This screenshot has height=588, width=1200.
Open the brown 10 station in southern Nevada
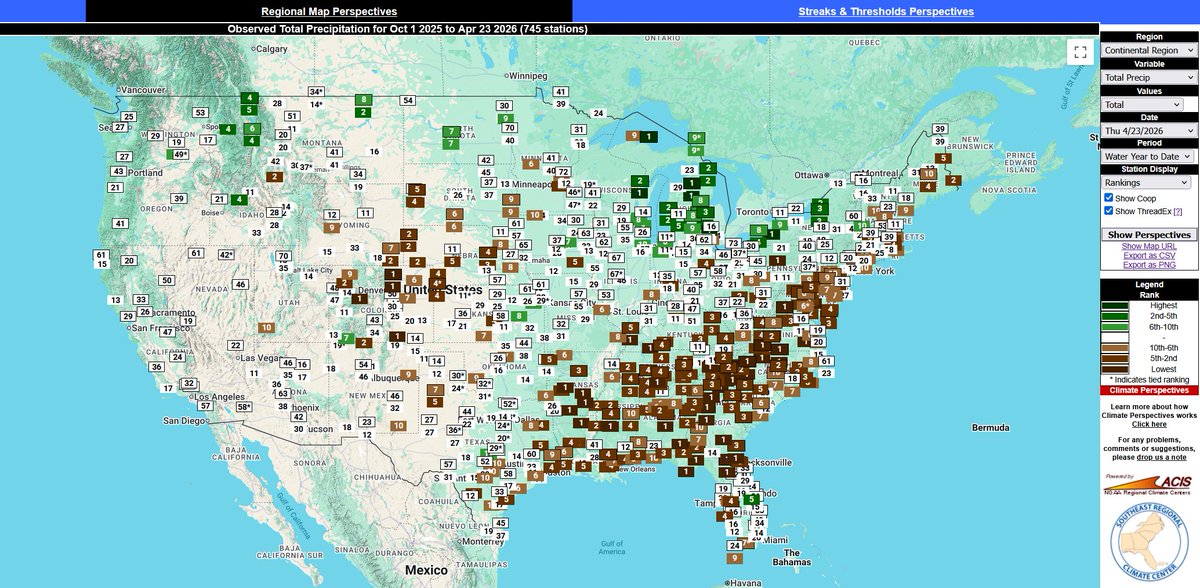[266, 327]
